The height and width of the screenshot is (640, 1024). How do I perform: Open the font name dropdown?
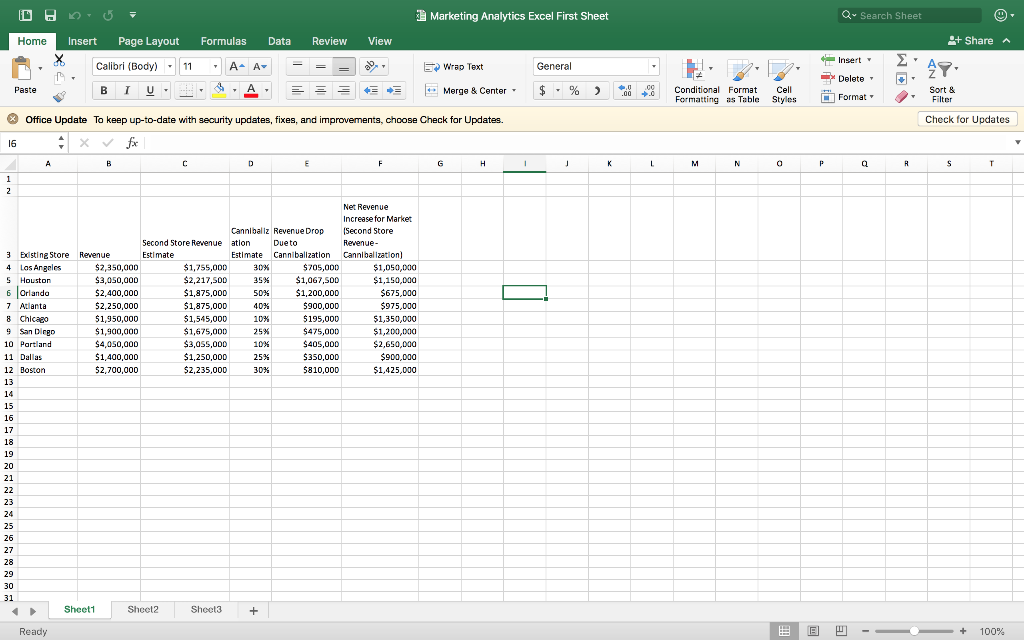170,66
